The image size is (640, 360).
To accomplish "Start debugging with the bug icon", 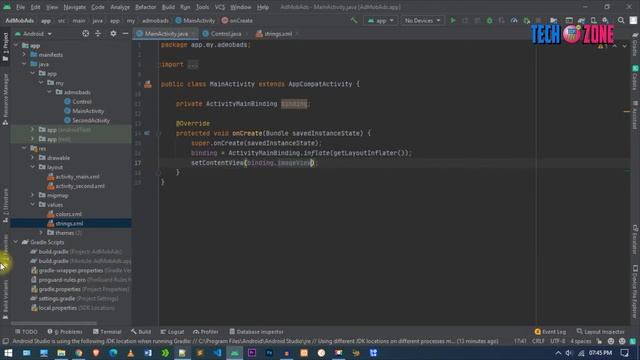I will (x=489, y=20).
